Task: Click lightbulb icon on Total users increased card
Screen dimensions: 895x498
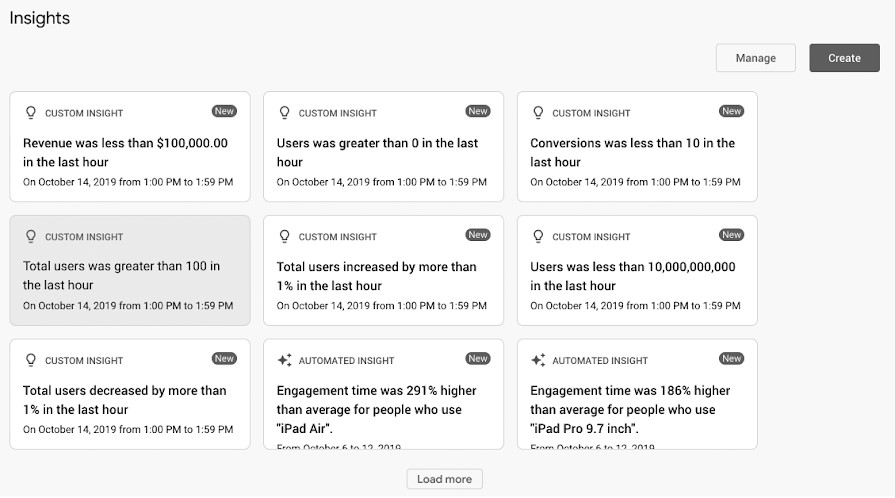Action: pos(285,237)
